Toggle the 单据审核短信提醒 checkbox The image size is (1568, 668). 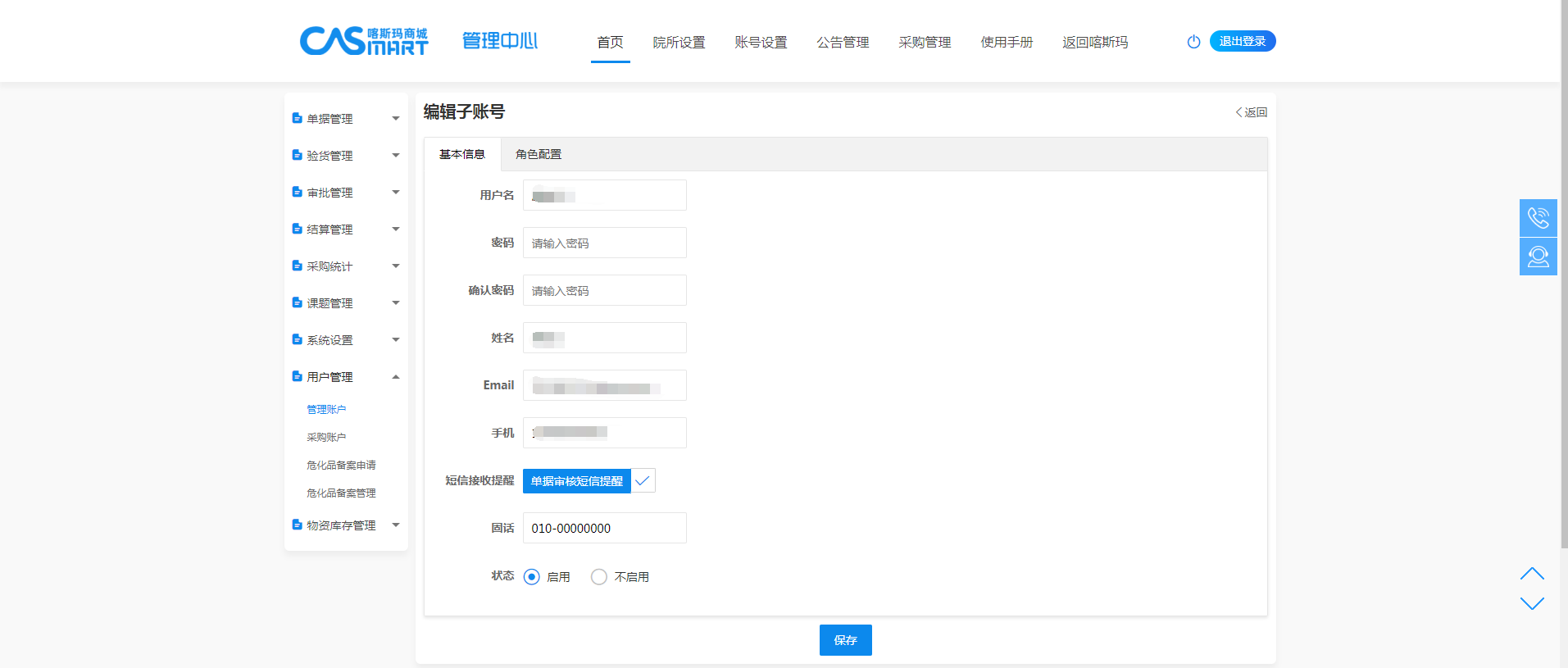click(x=643, y=481)
